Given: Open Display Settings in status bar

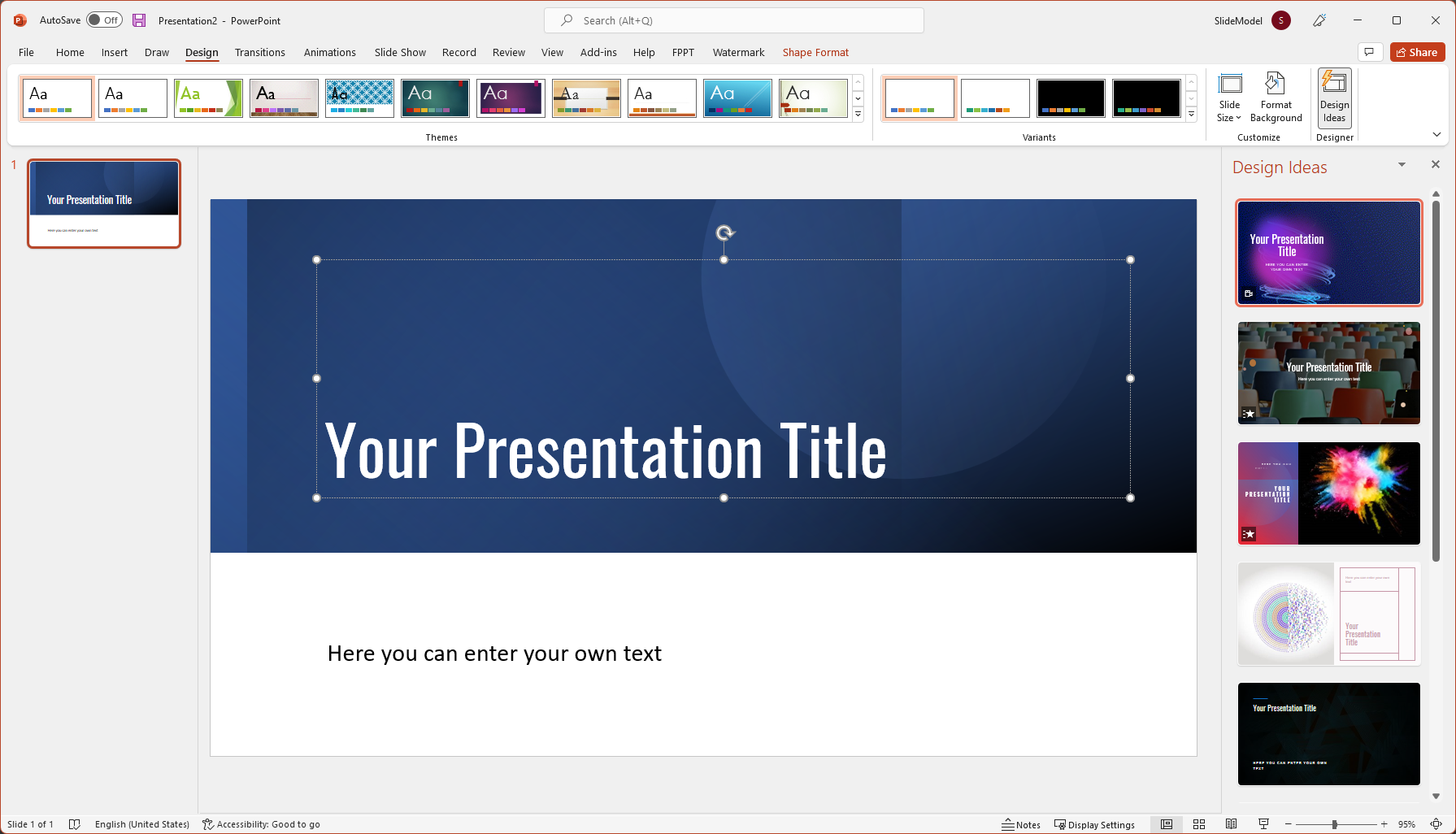Looking at the screenshot, I should tap(1095, 823).
